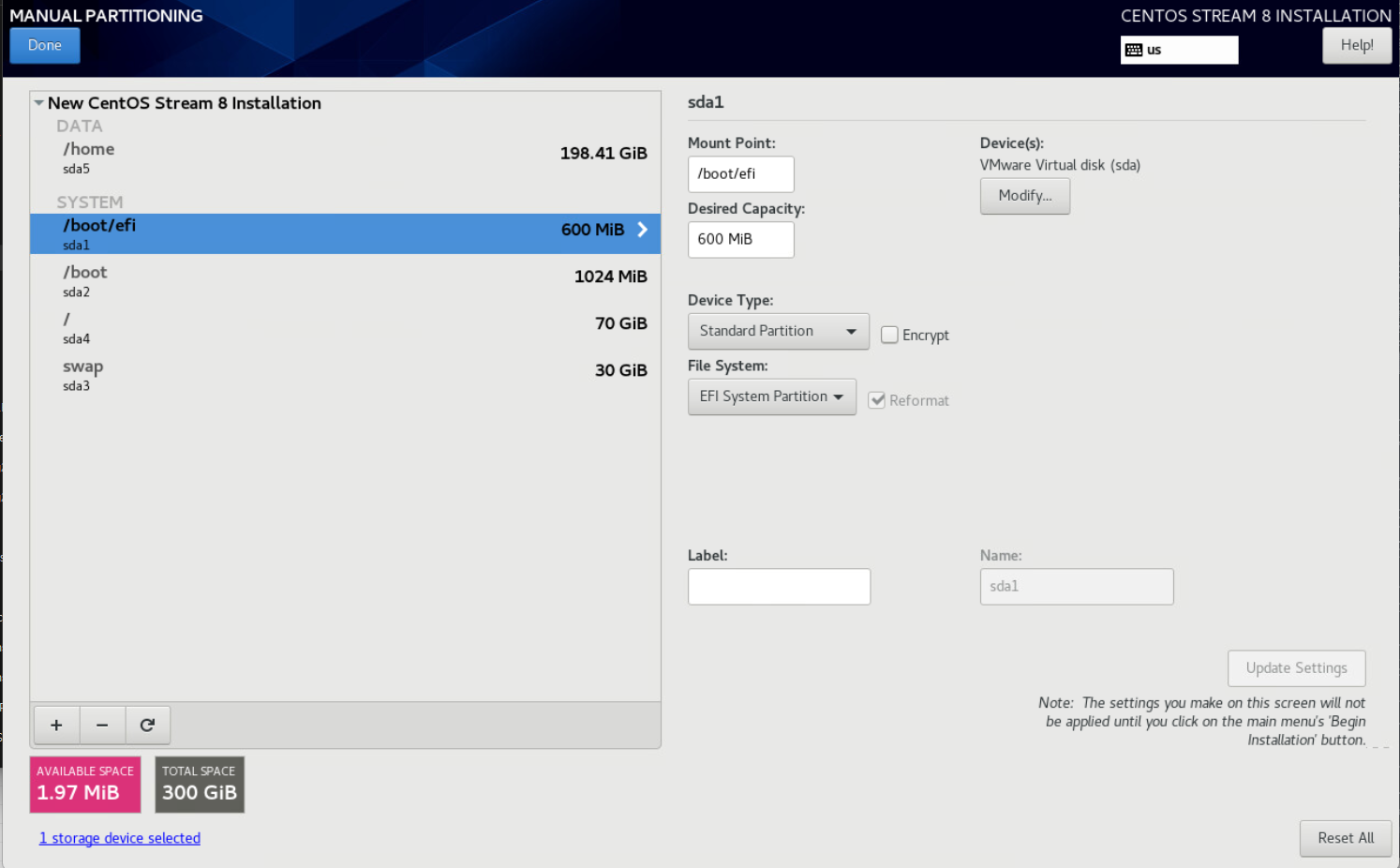Click the Update Settings button
This screenshot has width=1400, height=868.
[1296, 668]
